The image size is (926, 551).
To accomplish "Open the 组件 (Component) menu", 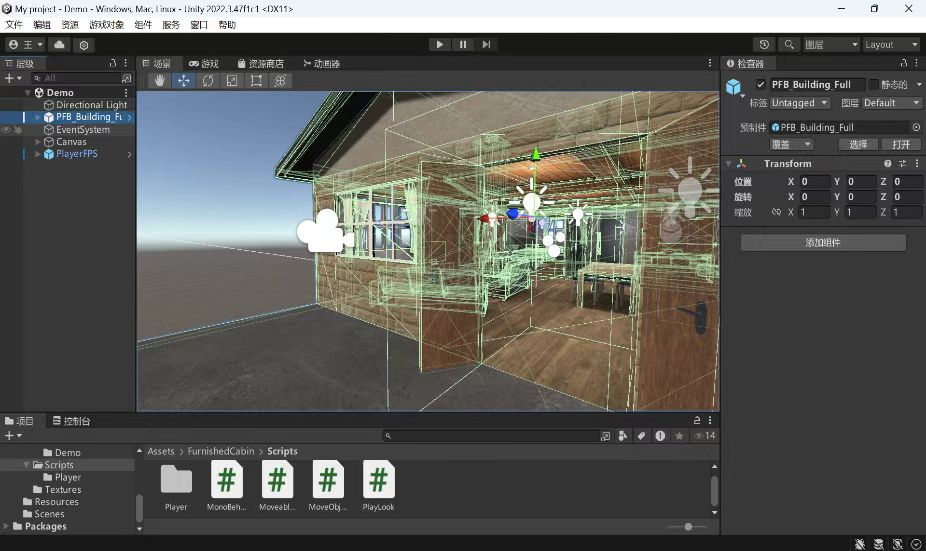I will [x=143, y=24].
